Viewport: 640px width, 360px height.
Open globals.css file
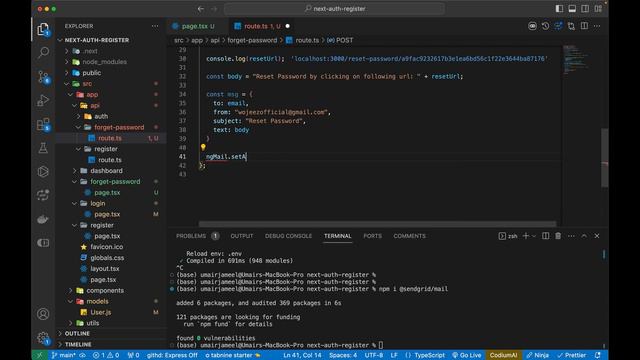coord(107,258)
